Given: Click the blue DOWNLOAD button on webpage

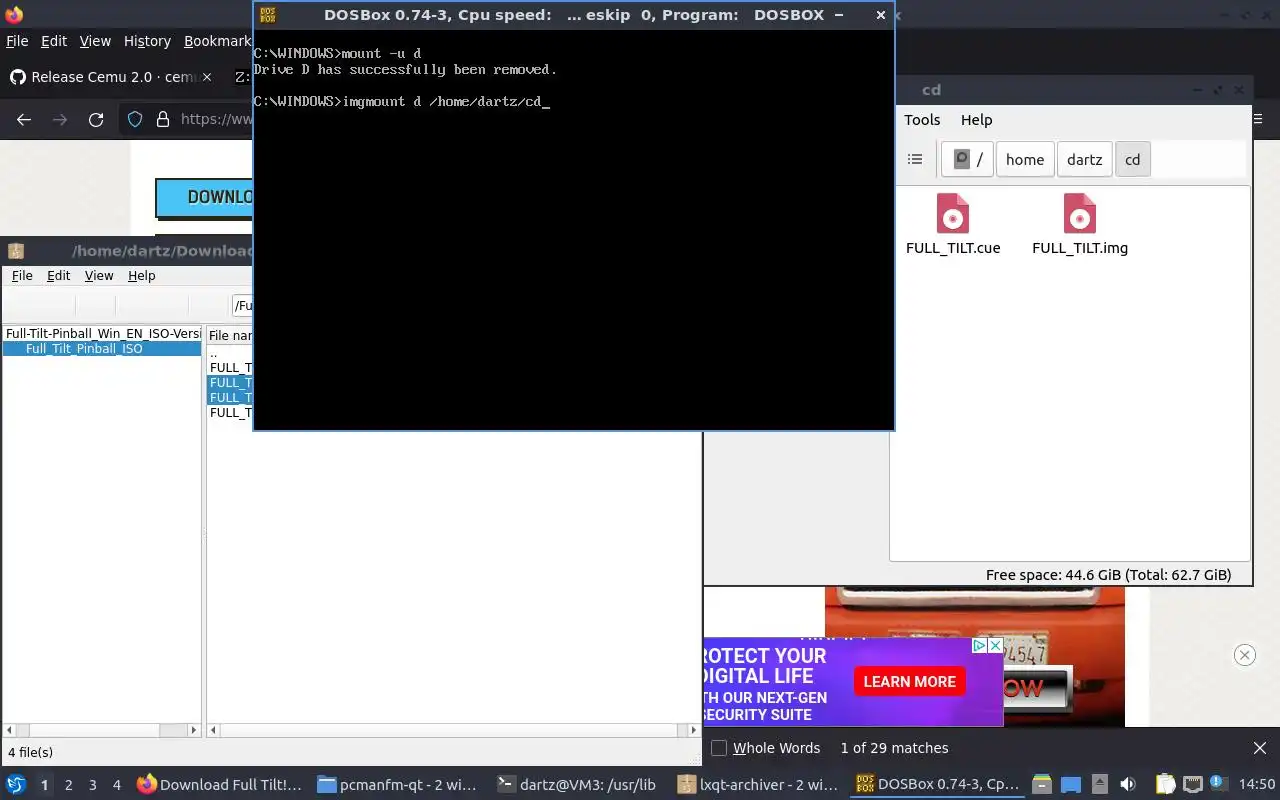Looking at the screenshot, I should pyautogui.click(x=204, y=197).
